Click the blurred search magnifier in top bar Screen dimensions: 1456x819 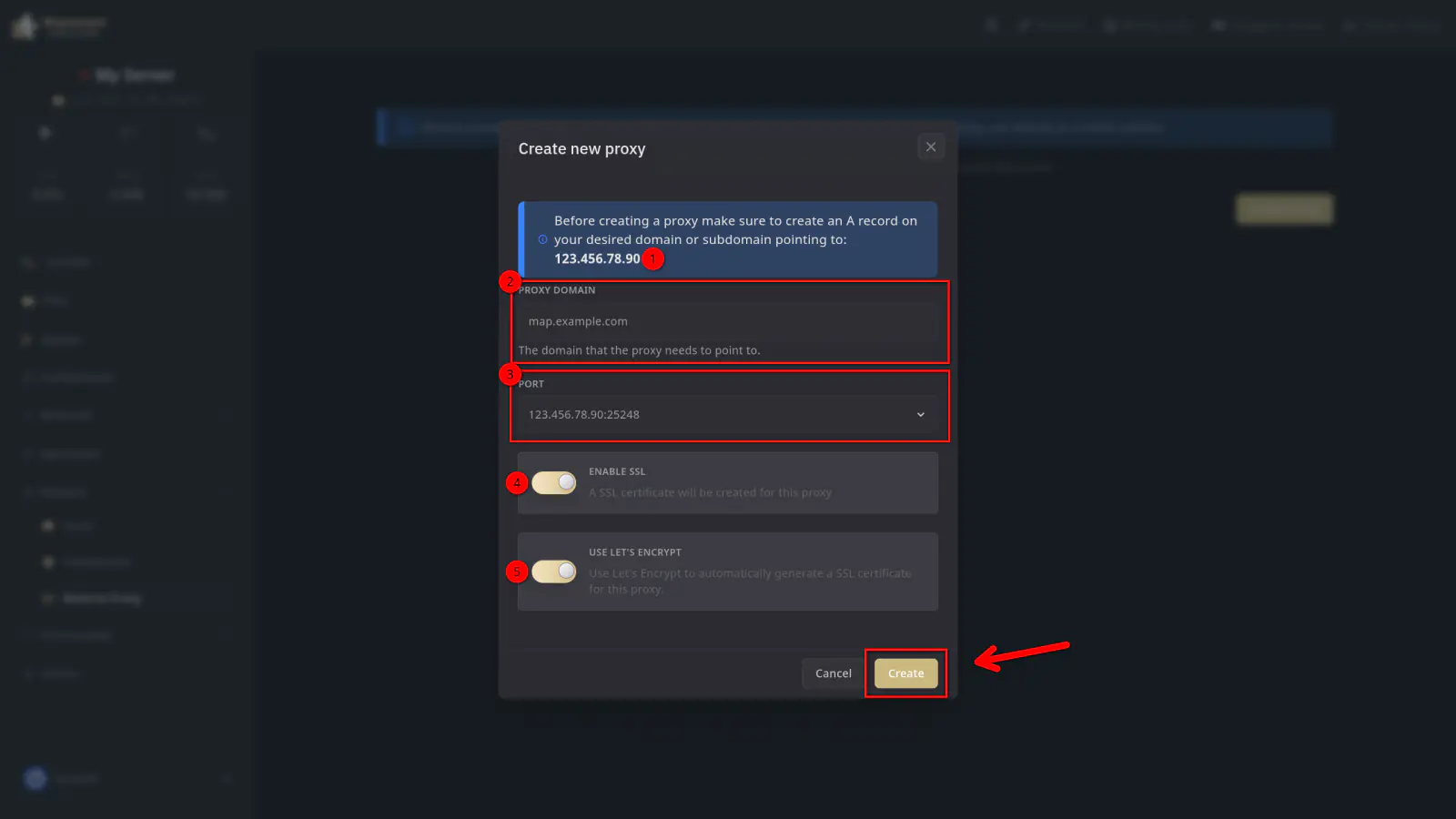[992, 25]
